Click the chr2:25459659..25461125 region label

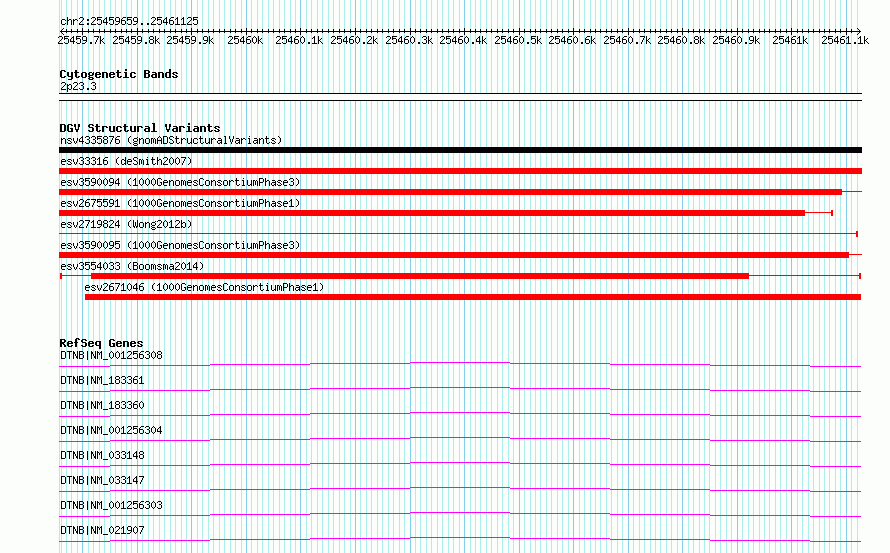pos(129,21)
